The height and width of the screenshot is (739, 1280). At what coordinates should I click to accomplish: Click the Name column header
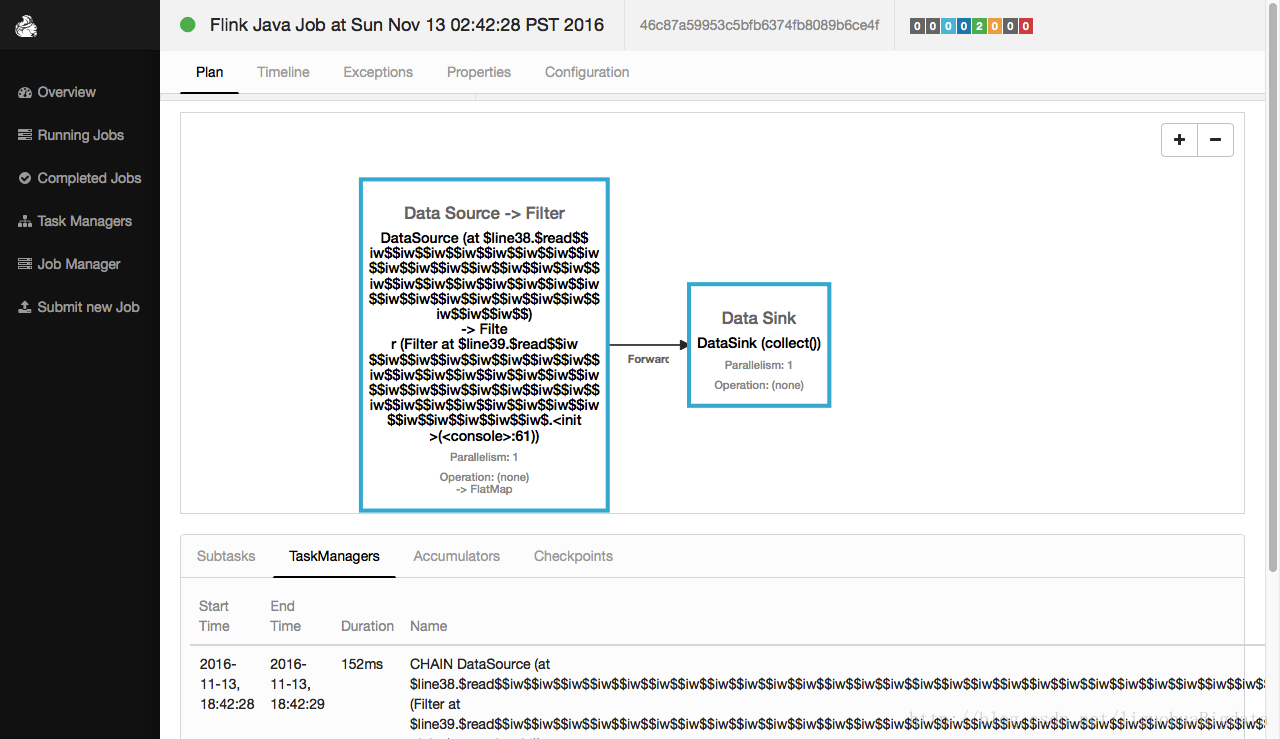(428, 626)
